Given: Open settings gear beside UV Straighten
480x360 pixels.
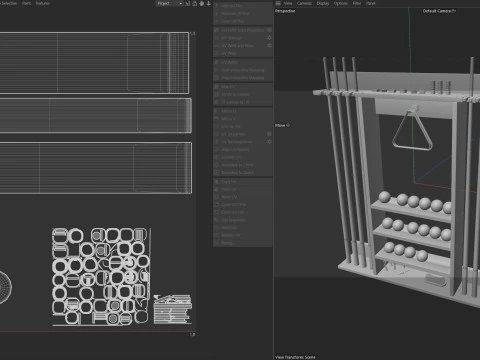Looking at the screenshot, I should 269,134.
